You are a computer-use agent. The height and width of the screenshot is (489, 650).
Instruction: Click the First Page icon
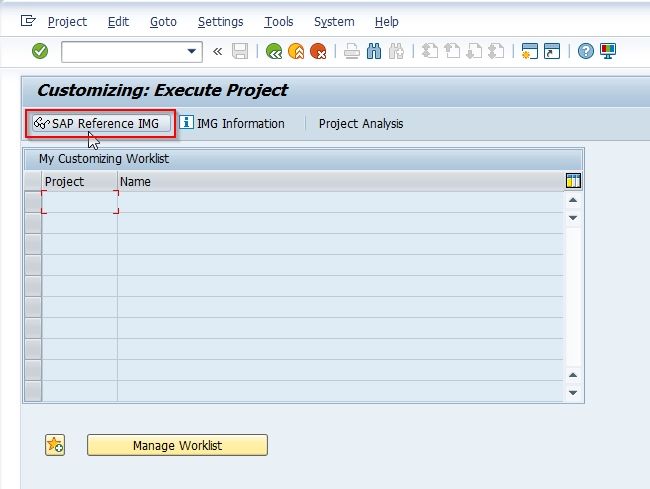[x=430, y=51]
